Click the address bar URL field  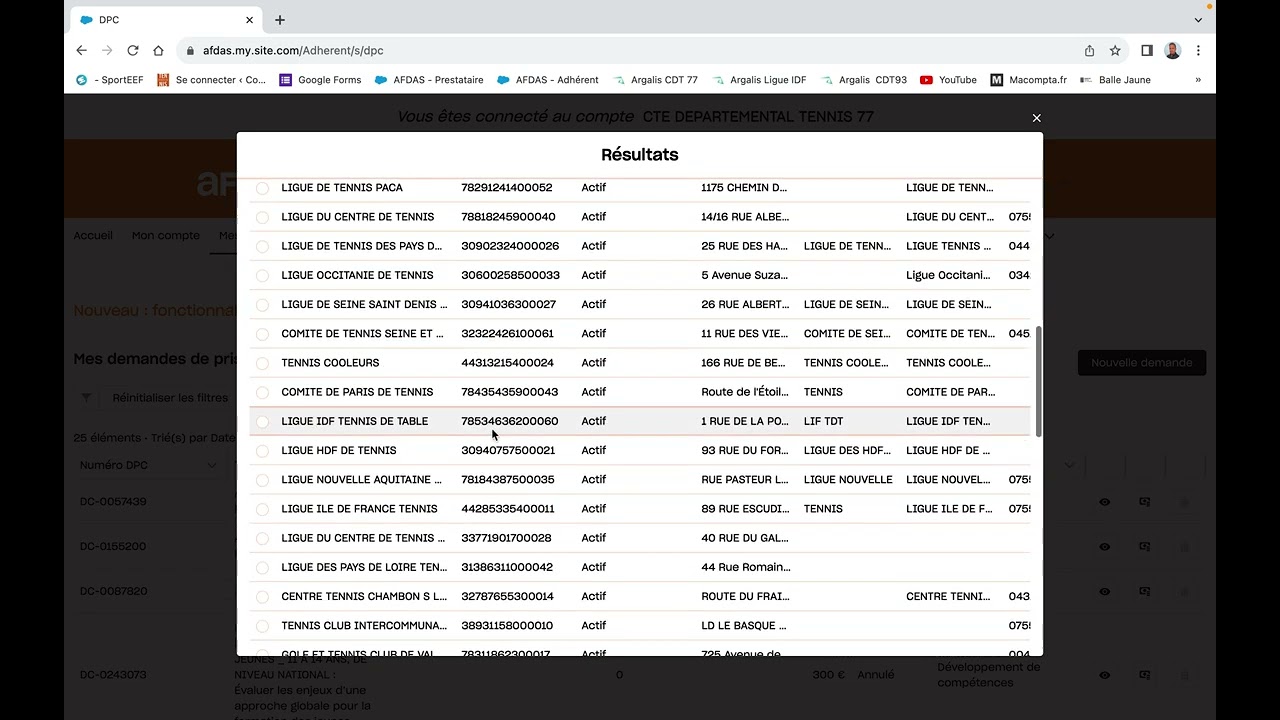(x=630, y=50)
